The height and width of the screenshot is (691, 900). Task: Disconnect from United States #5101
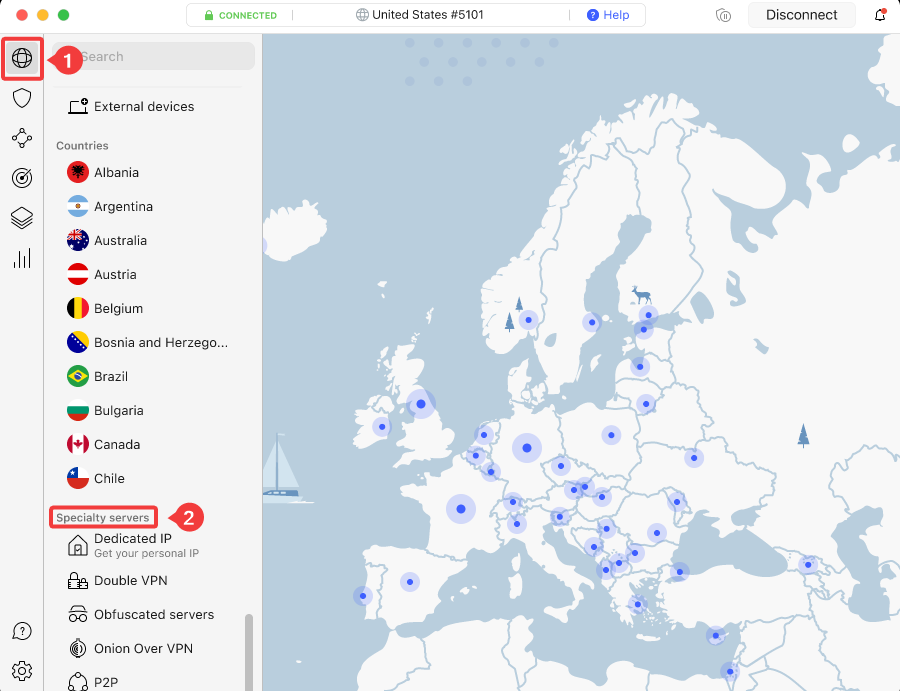[x=802, y=15]
